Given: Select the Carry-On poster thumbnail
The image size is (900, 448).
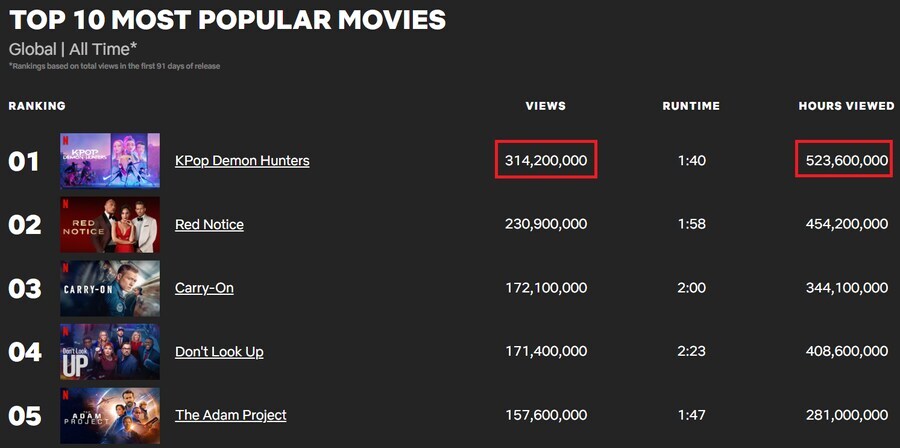Looking at the screenshot, I should 110,288.
